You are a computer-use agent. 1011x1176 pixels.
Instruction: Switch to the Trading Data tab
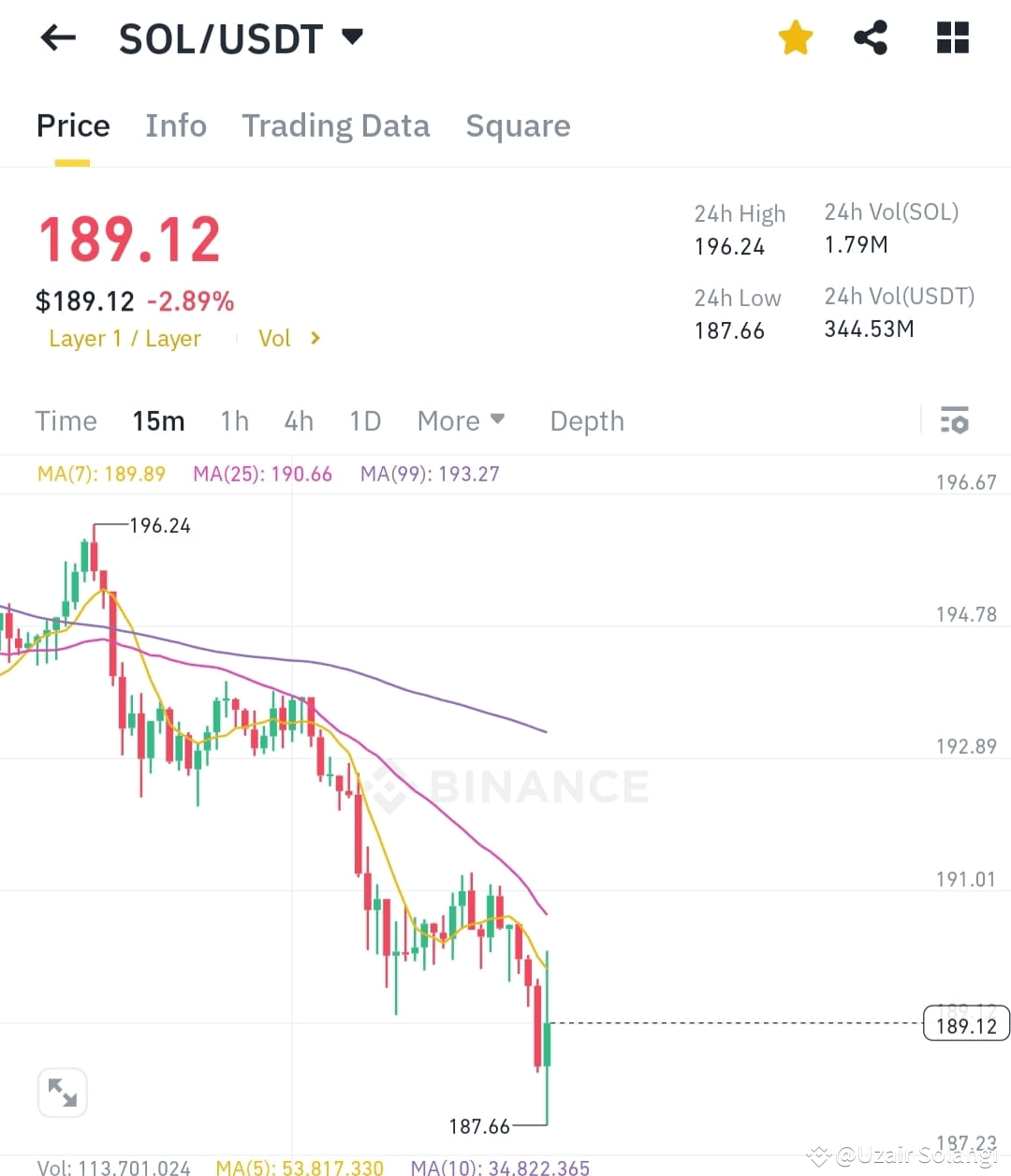click(335, 125)
